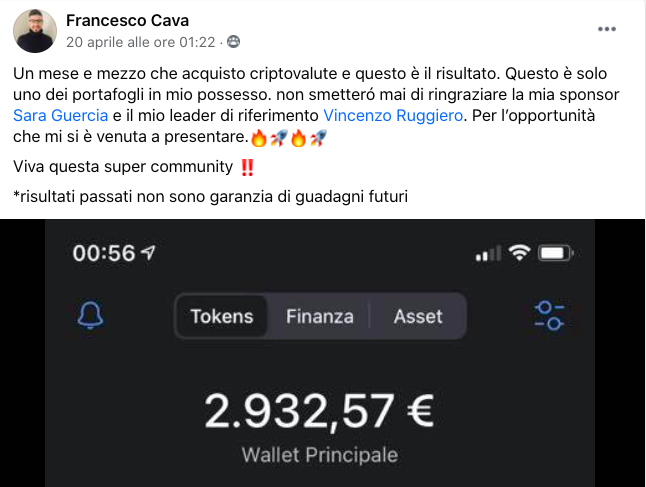Open the three-dots post options menu

[607, 29]
